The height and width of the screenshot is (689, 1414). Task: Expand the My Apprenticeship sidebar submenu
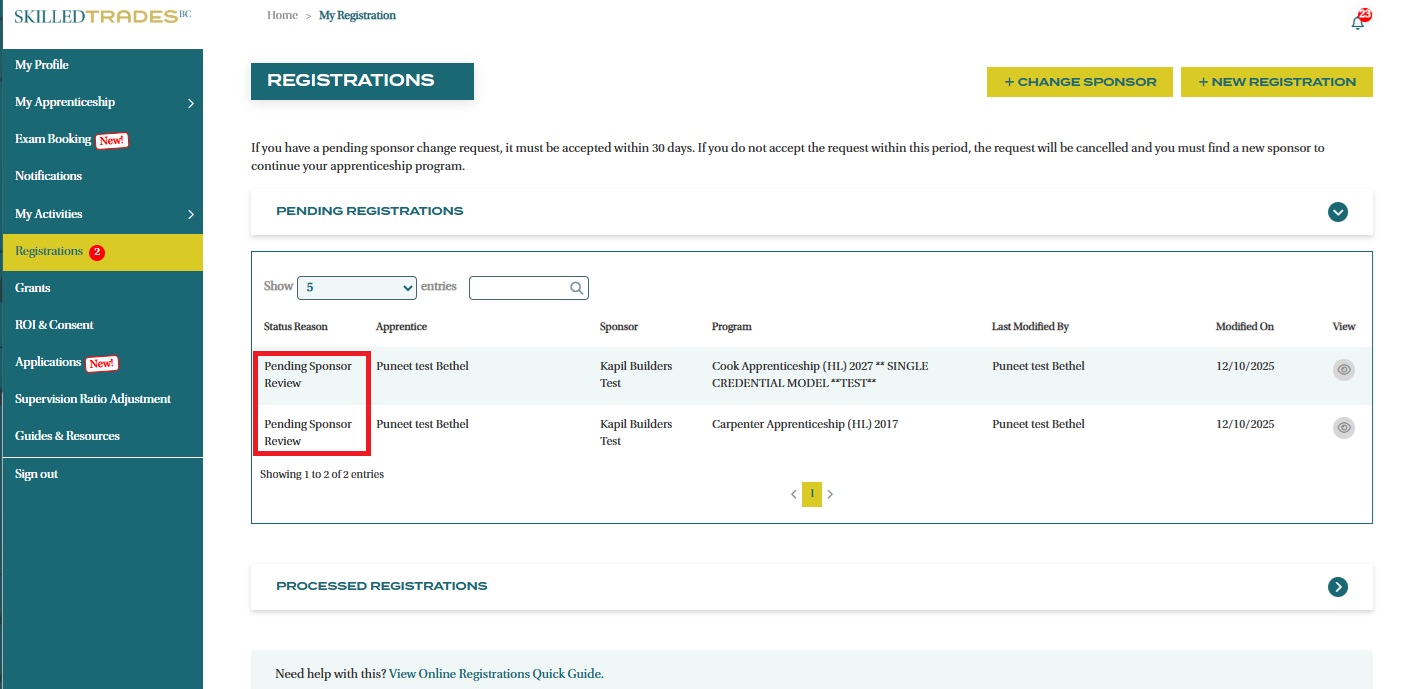pyautogui.click(x=190, y=103)
